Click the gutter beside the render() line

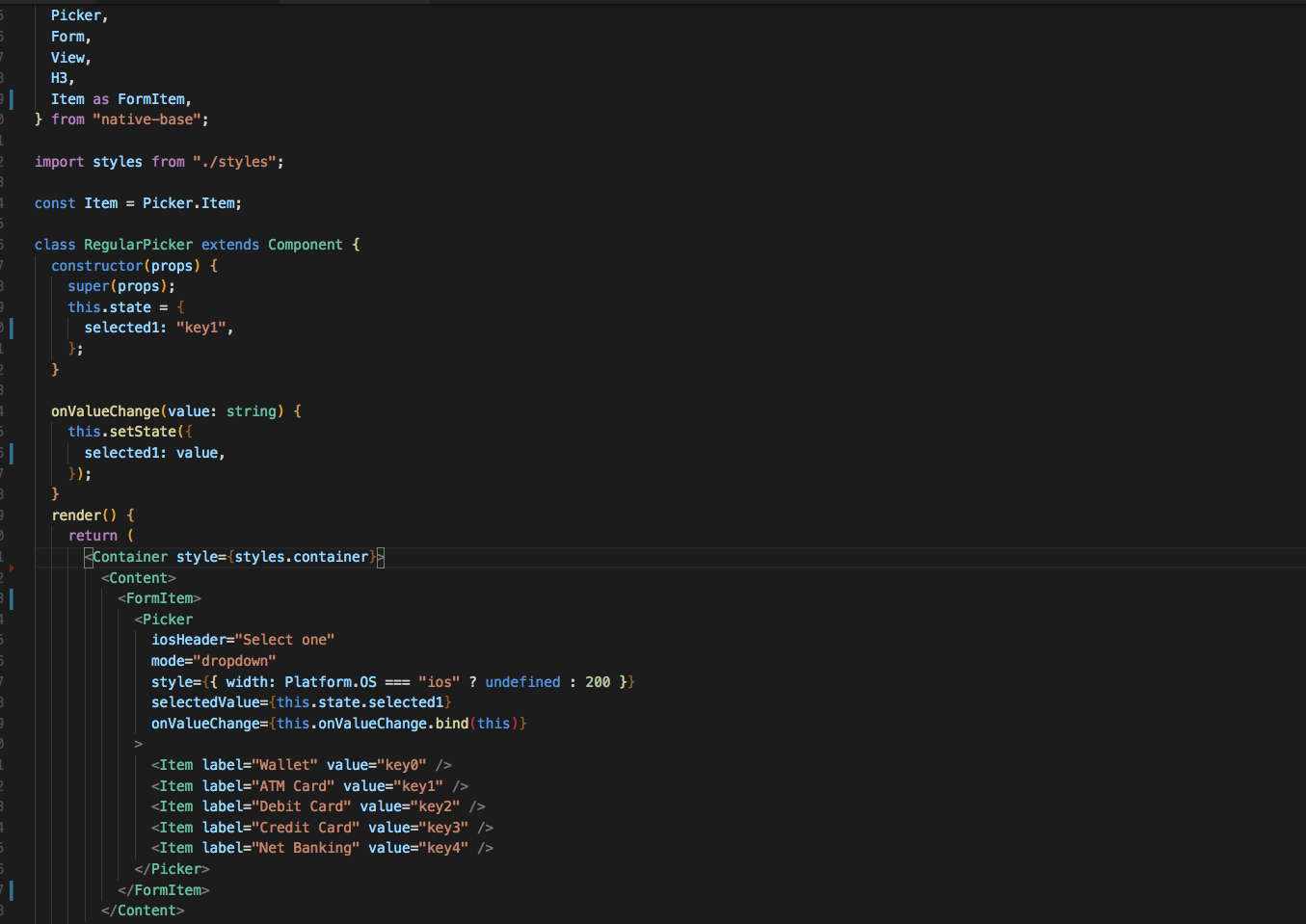(x=11, y=515)
